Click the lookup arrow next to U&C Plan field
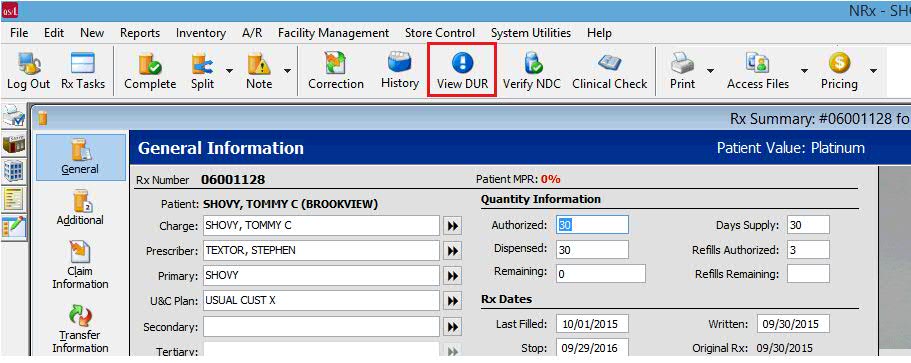 452,301
